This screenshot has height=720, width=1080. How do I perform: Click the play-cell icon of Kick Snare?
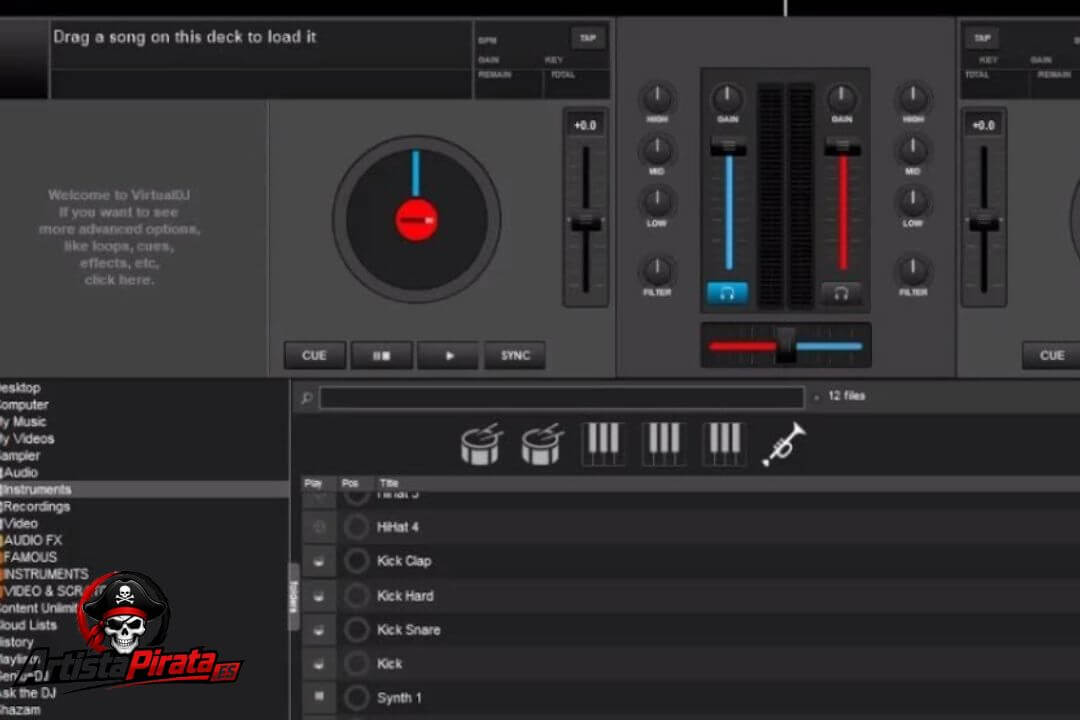(318, 630)
